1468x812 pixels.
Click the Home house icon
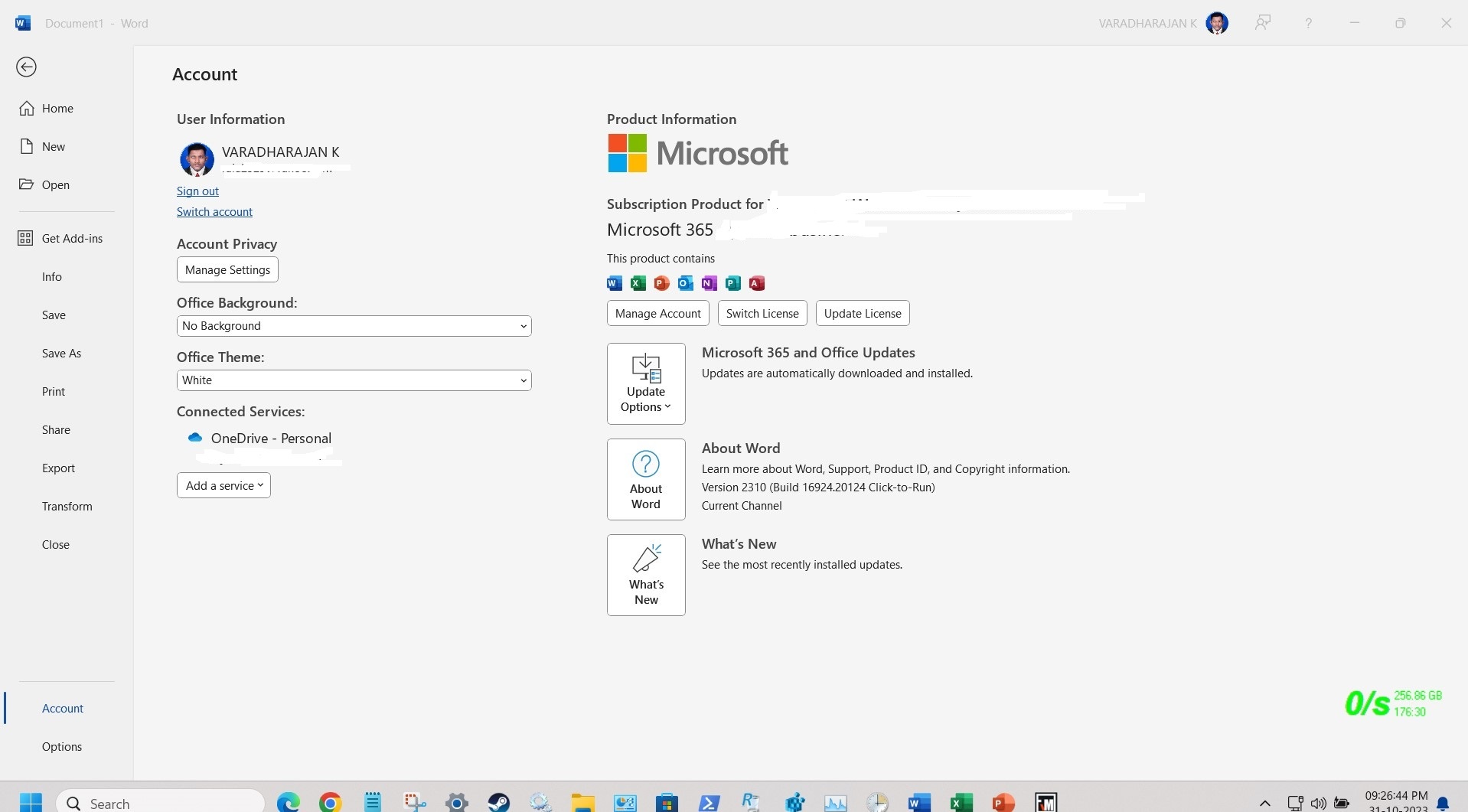pyautogui.click(x=26, y=109)
